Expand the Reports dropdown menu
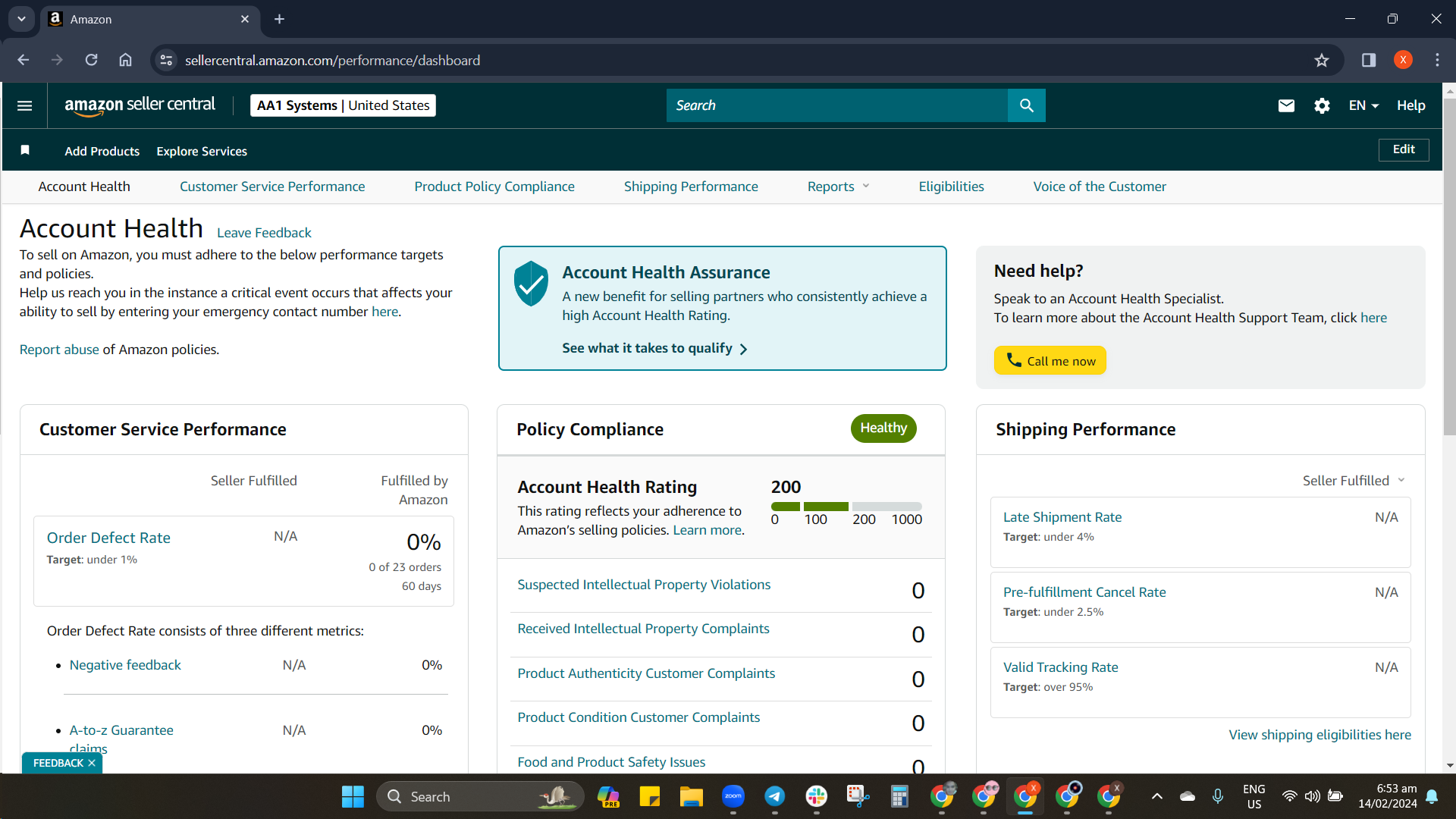 click(838, 187)
